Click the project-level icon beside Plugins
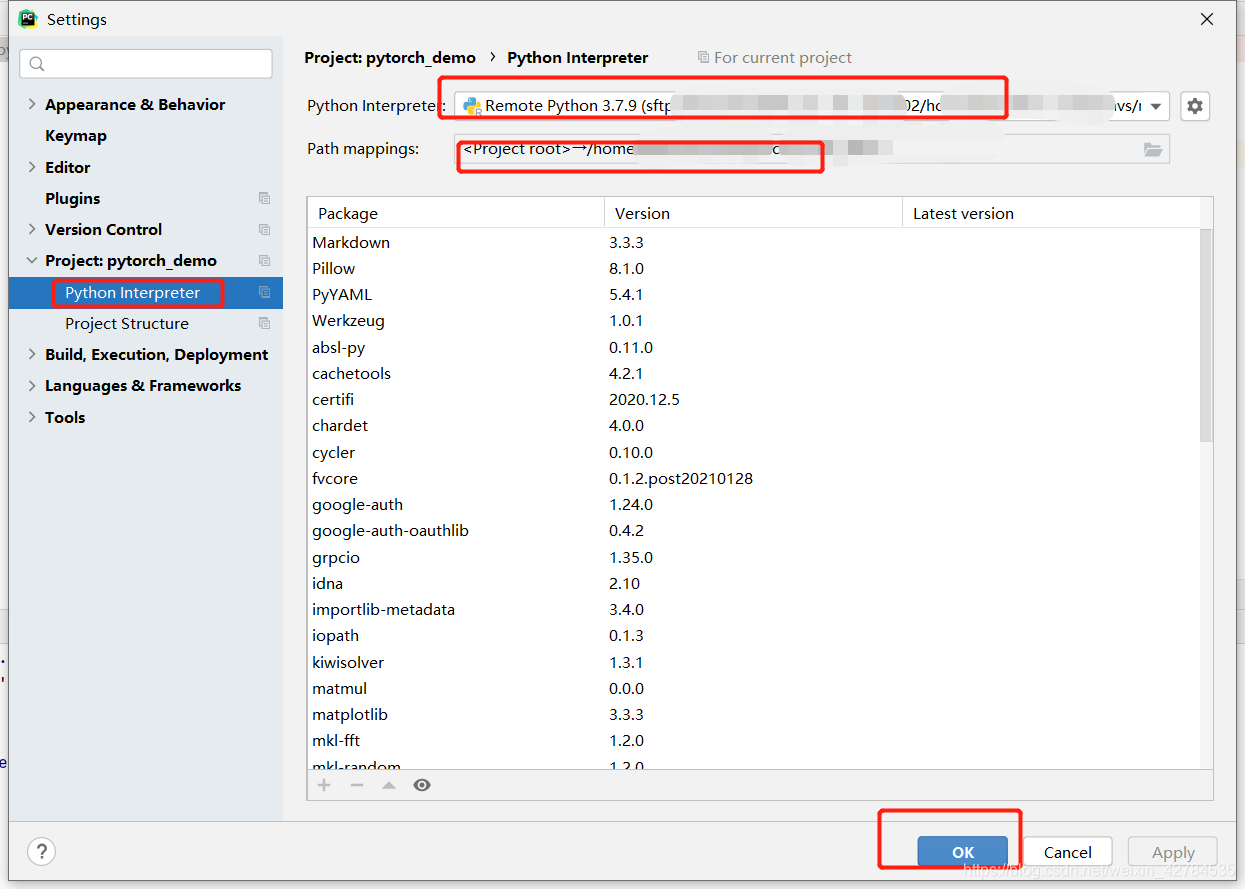Screen dimensions: 1245x889 pos(264,198)
